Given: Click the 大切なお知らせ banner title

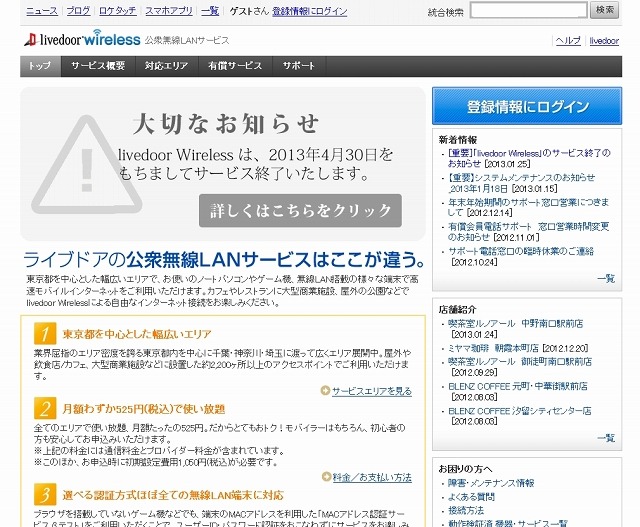Looking at the screenshot, I should pos(225,124).
